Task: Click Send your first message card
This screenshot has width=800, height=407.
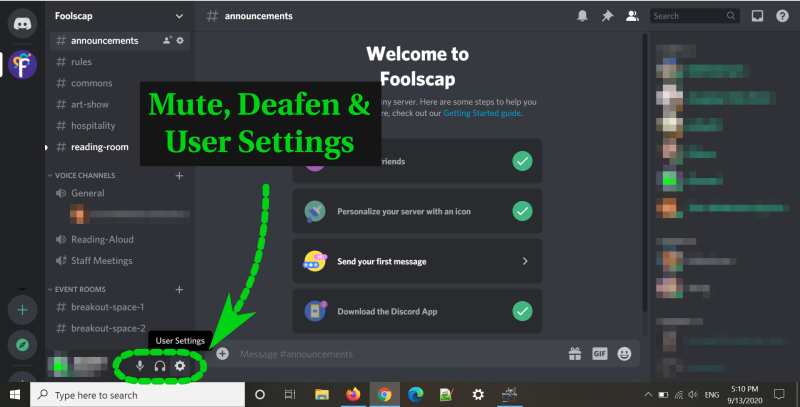Action: tap(417, 261)
